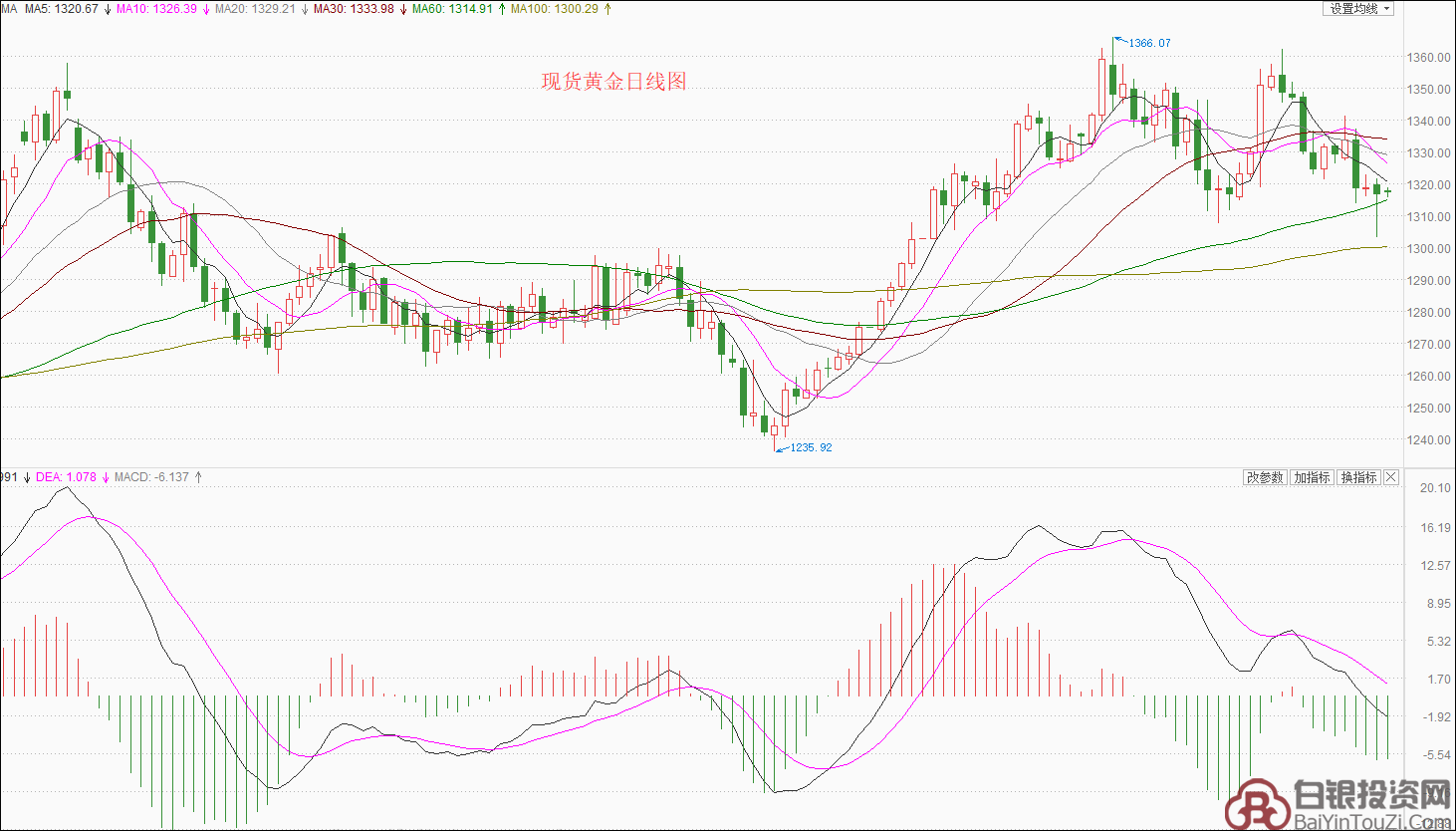Click the 现货黄金日线图 chart title
The height and width of the screenshot is (831, 1456).
[x=613, y=82]
